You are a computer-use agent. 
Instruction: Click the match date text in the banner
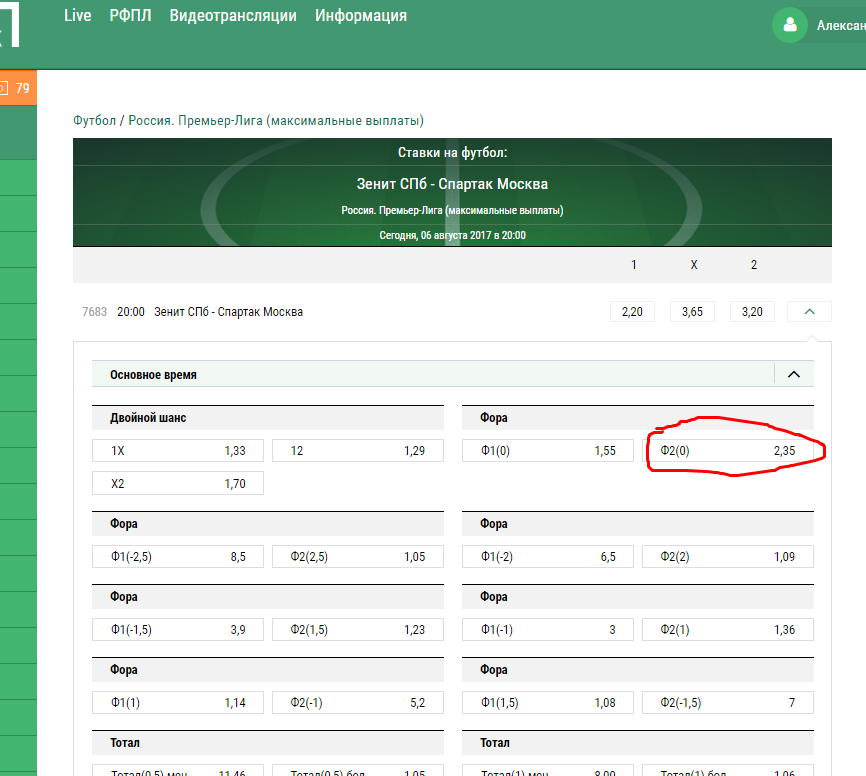pos(452,235)
